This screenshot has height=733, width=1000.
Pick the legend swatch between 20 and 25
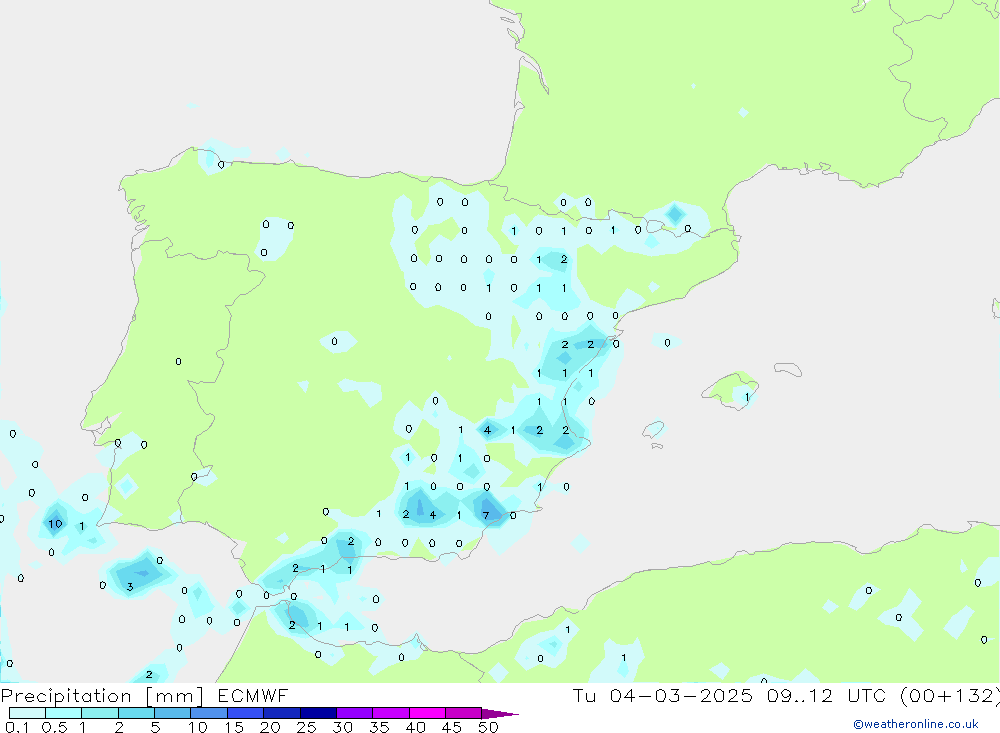point(282,713)
